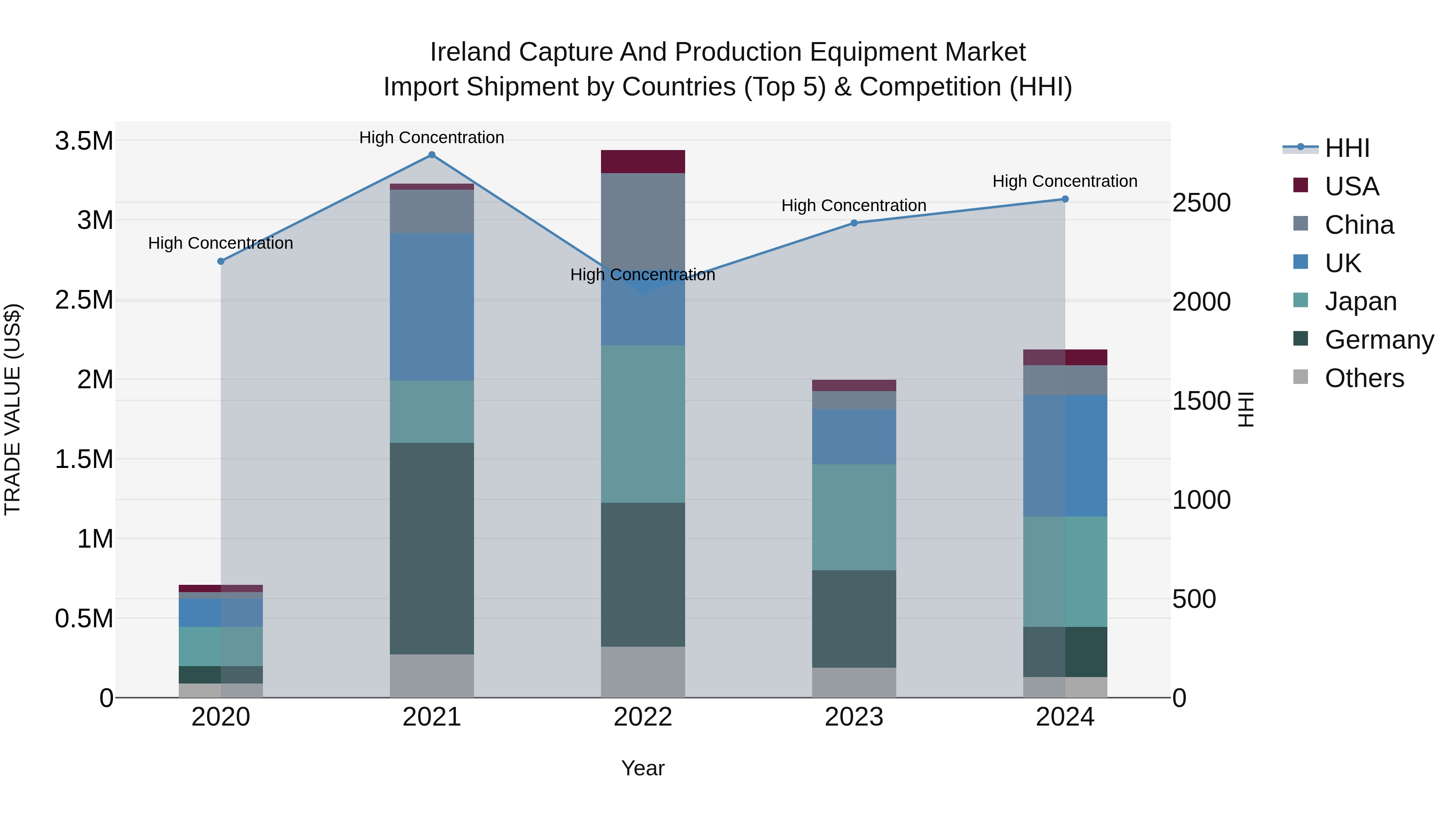Click the 2500 HHI axis tick label
The image size is (1456, 819).
(1202, 202)
